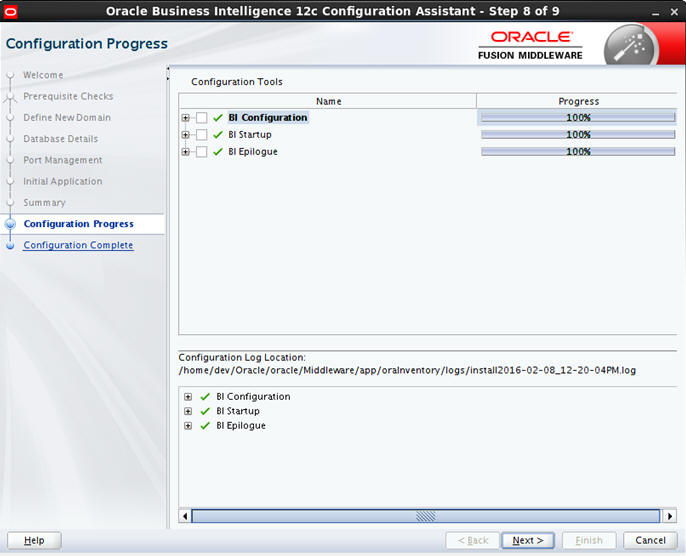686x556 pixels.
Task: Toggle the BI Startup checkbox
Action: 201,135
